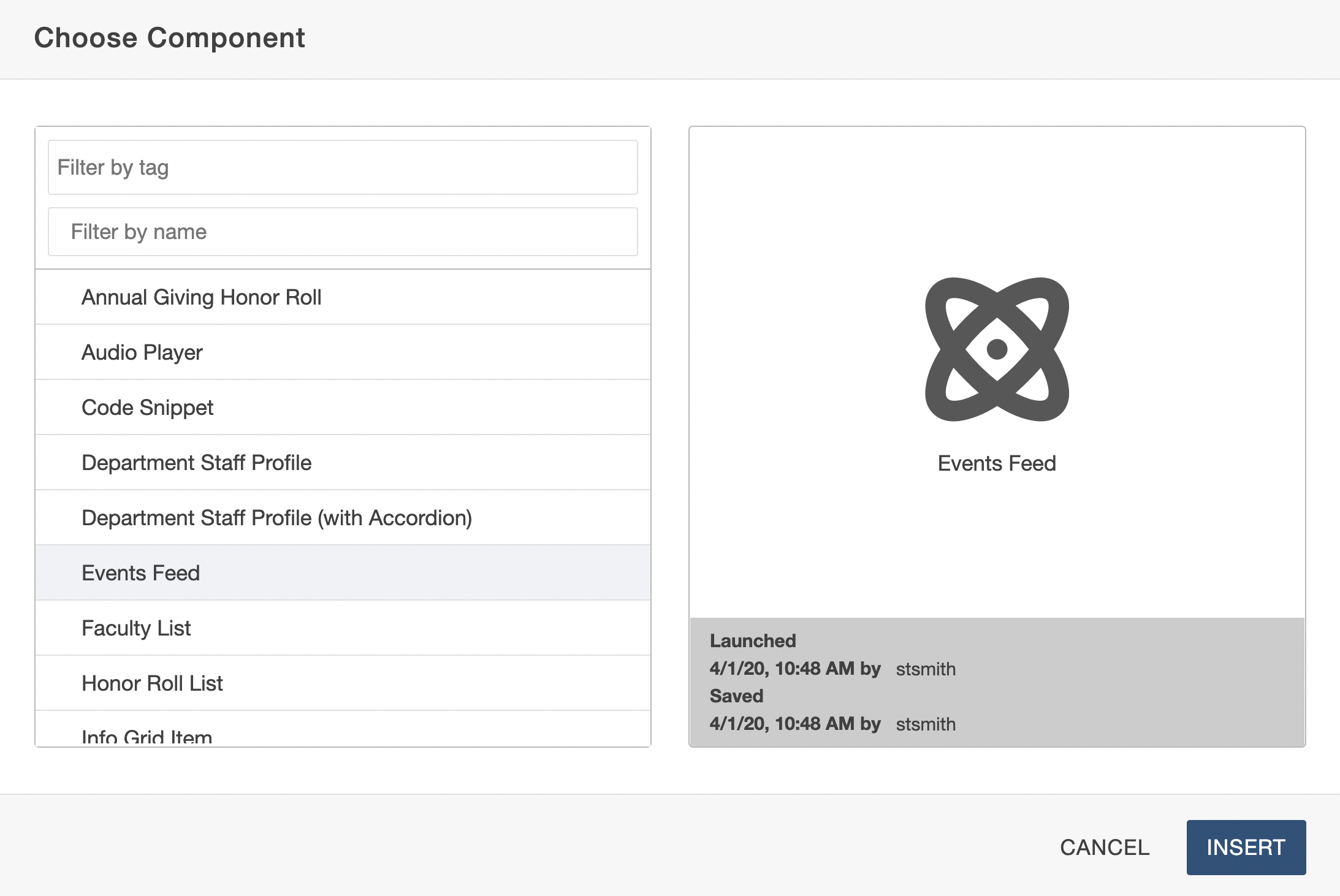The height and width of the screenshot is (896, 1340).
Task: Click the Events Feed atom icon preview
Action: point(997,349)
